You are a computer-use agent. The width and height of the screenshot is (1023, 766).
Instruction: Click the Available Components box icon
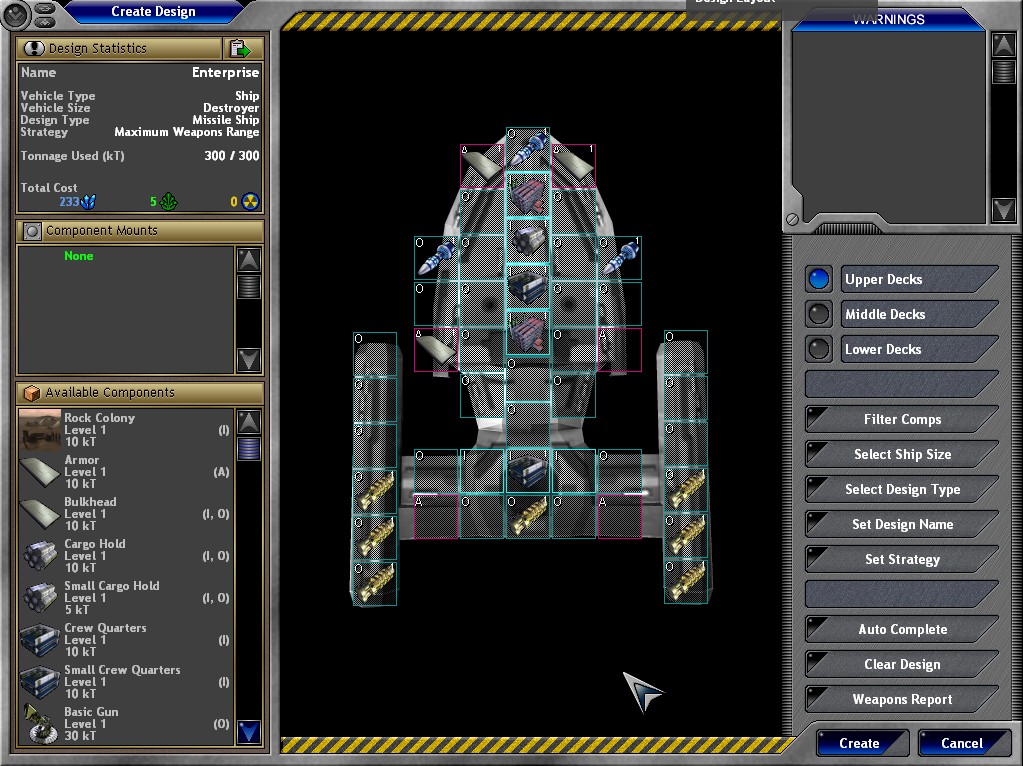(32, 393)
